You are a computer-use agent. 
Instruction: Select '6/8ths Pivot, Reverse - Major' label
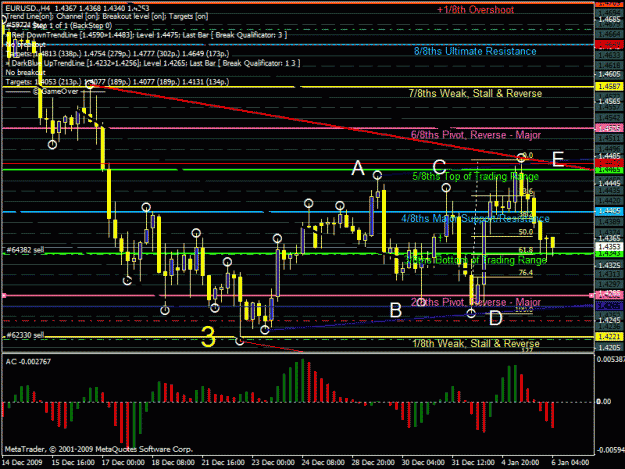point(476,135)
